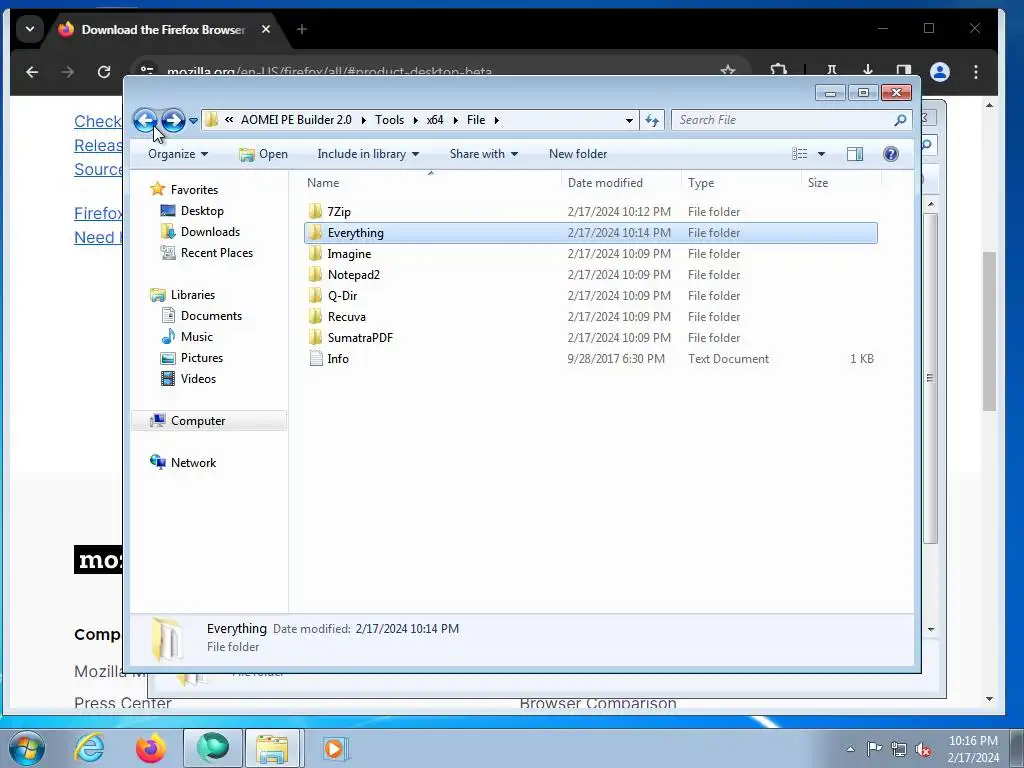Click the refresh button next to address bar
1024x768 pixels.
pos(652,120)
